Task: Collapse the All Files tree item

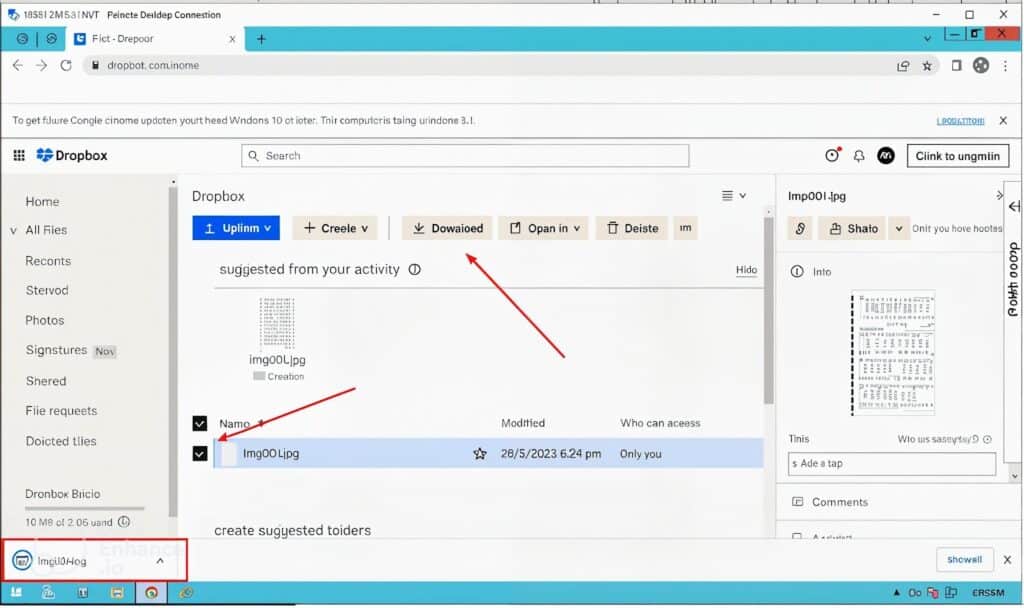Action: coord(13,231)
